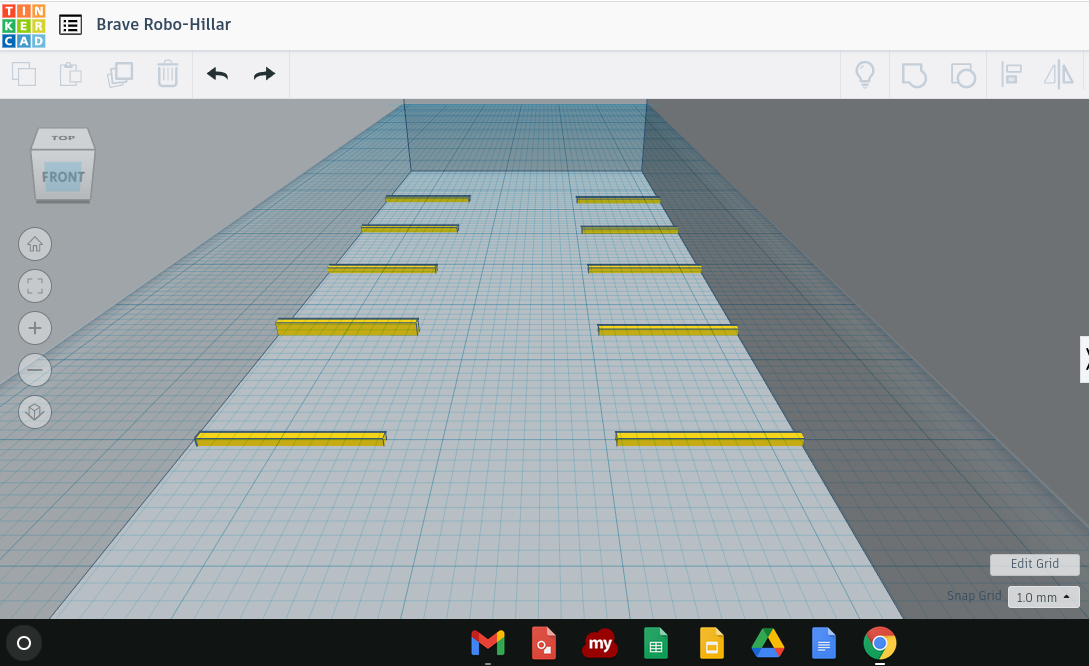Open the ChromeOS launcher circle
The width and height of the screenshot is (1089, 666).
[24, 643]
